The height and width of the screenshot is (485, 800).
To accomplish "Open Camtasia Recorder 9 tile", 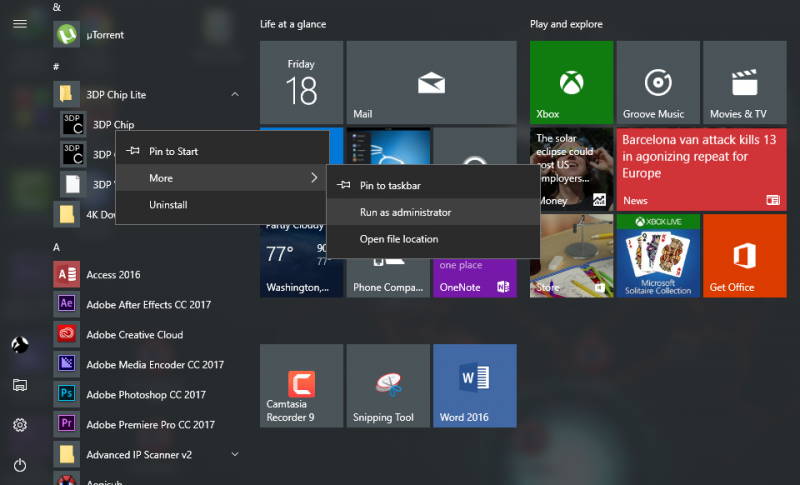I will 301,386.
